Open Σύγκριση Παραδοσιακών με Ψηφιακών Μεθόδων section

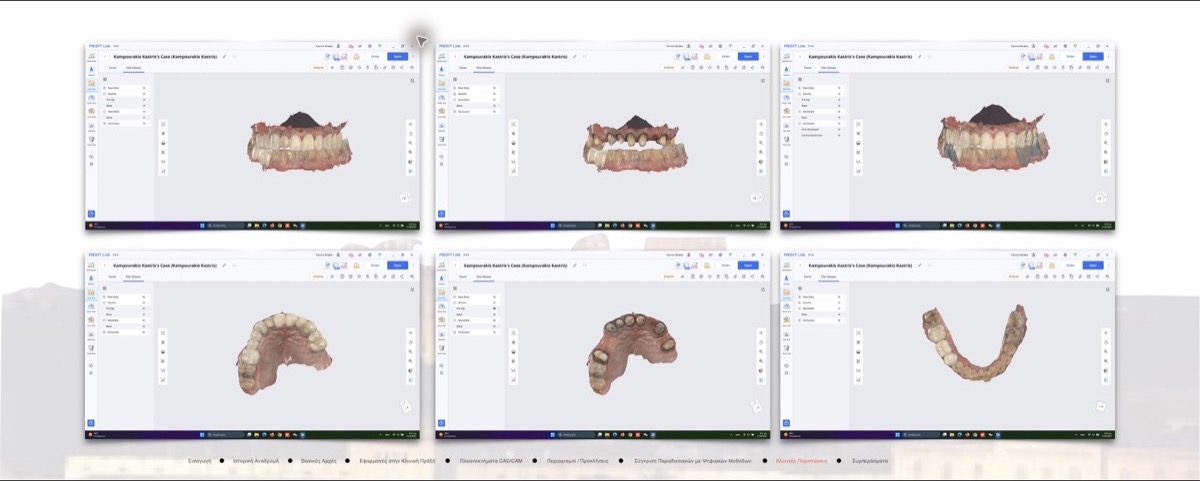[x=693, y=461]
